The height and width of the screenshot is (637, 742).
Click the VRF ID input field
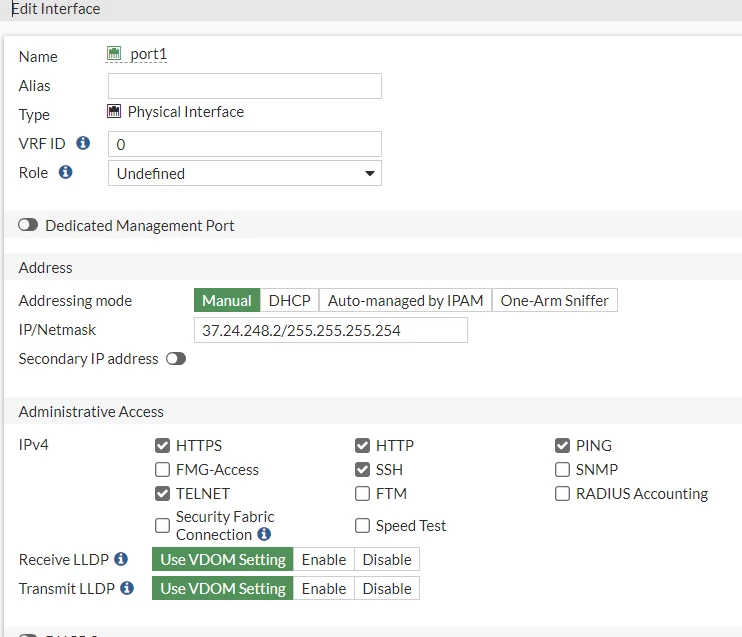[x=245, y=144]
